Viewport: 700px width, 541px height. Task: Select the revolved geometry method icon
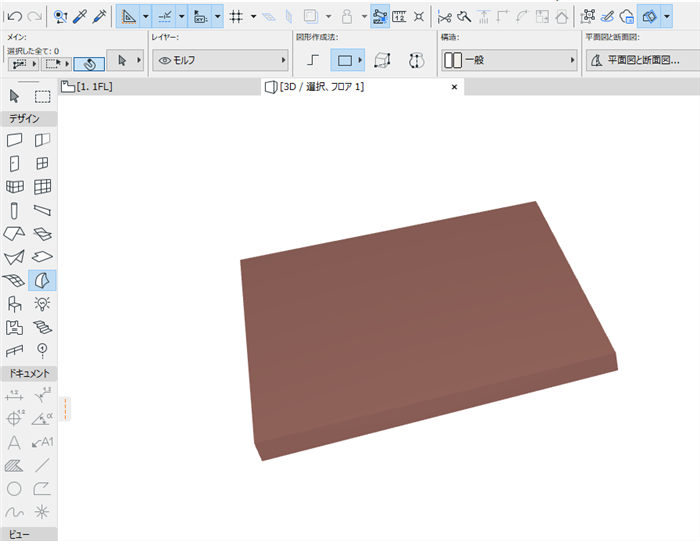[416, 60]
